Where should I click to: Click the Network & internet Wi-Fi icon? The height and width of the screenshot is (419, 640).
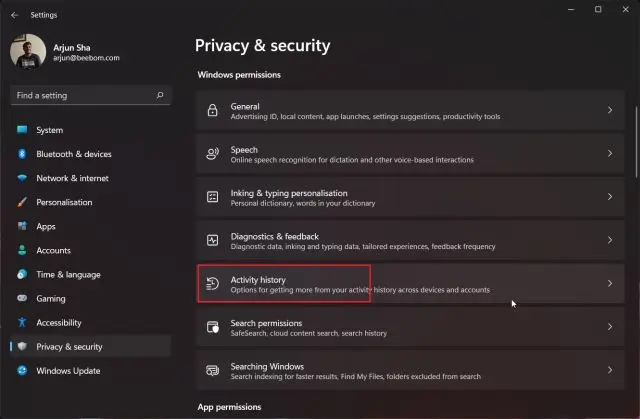[22, 178]
